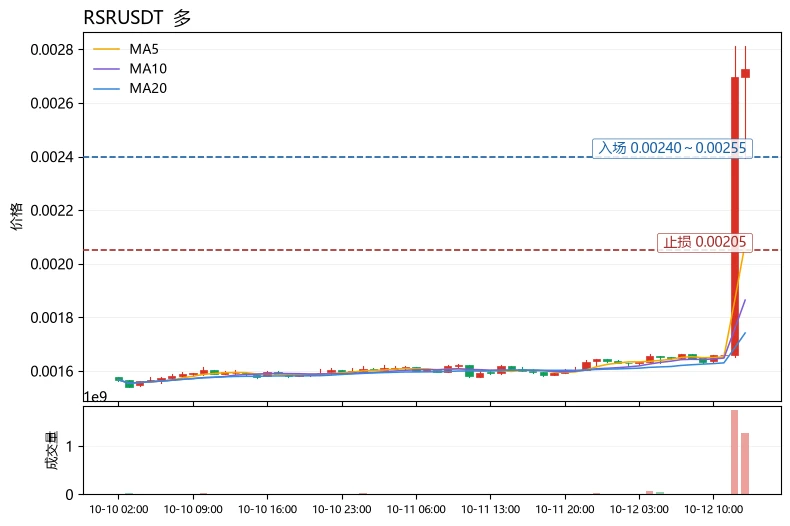This screenshot has height=526, width=790.
Task: Click the 10-12 10:00 time axis label
Action: pos(713,509)
